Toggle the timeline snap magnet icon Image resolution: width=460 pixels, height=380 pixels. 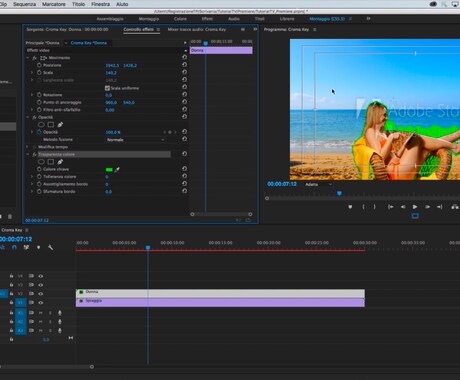click(14, 247)
